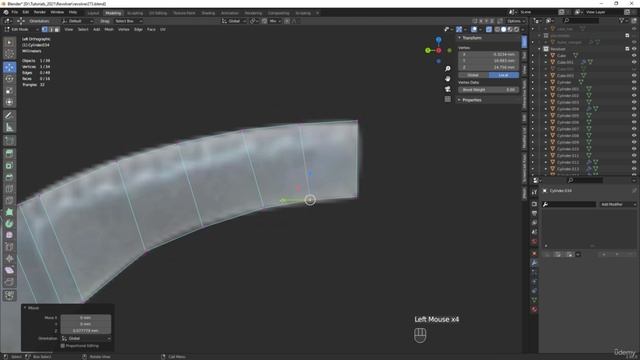The image size is (640, 360).
Task: Set vertex transform to Local
Action: 504,75
